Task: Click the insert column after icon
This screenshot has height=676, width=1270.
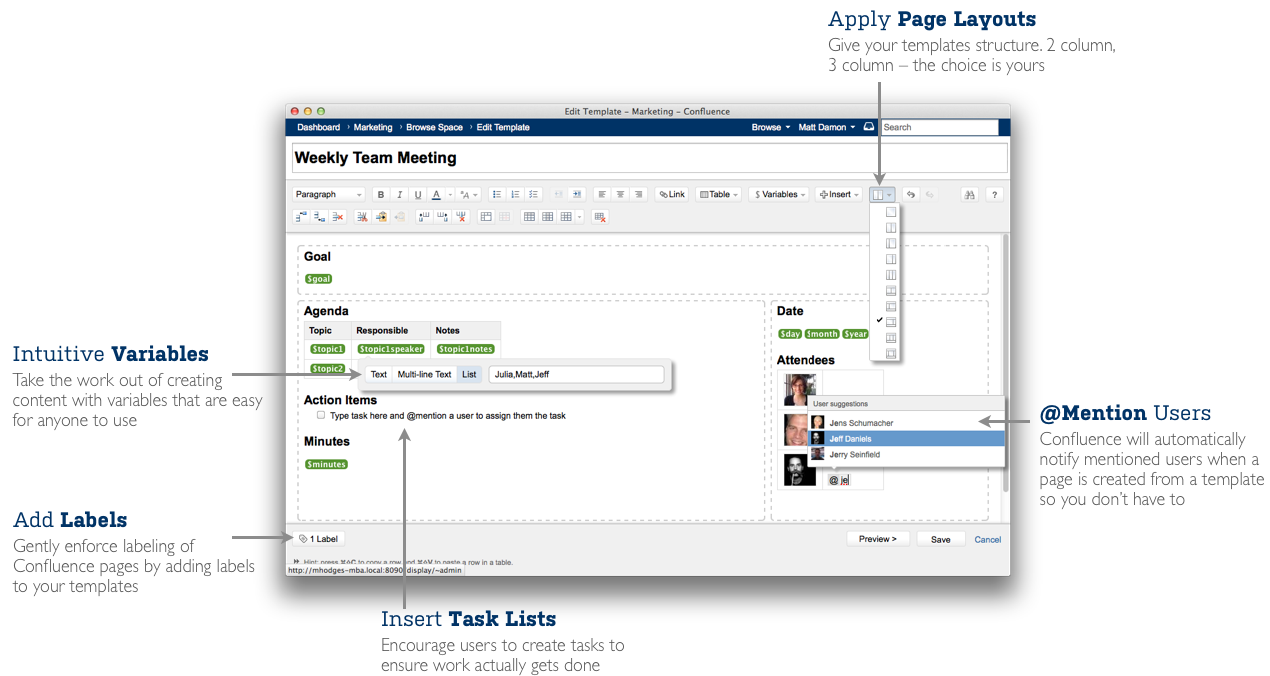Action: (442, 217)
